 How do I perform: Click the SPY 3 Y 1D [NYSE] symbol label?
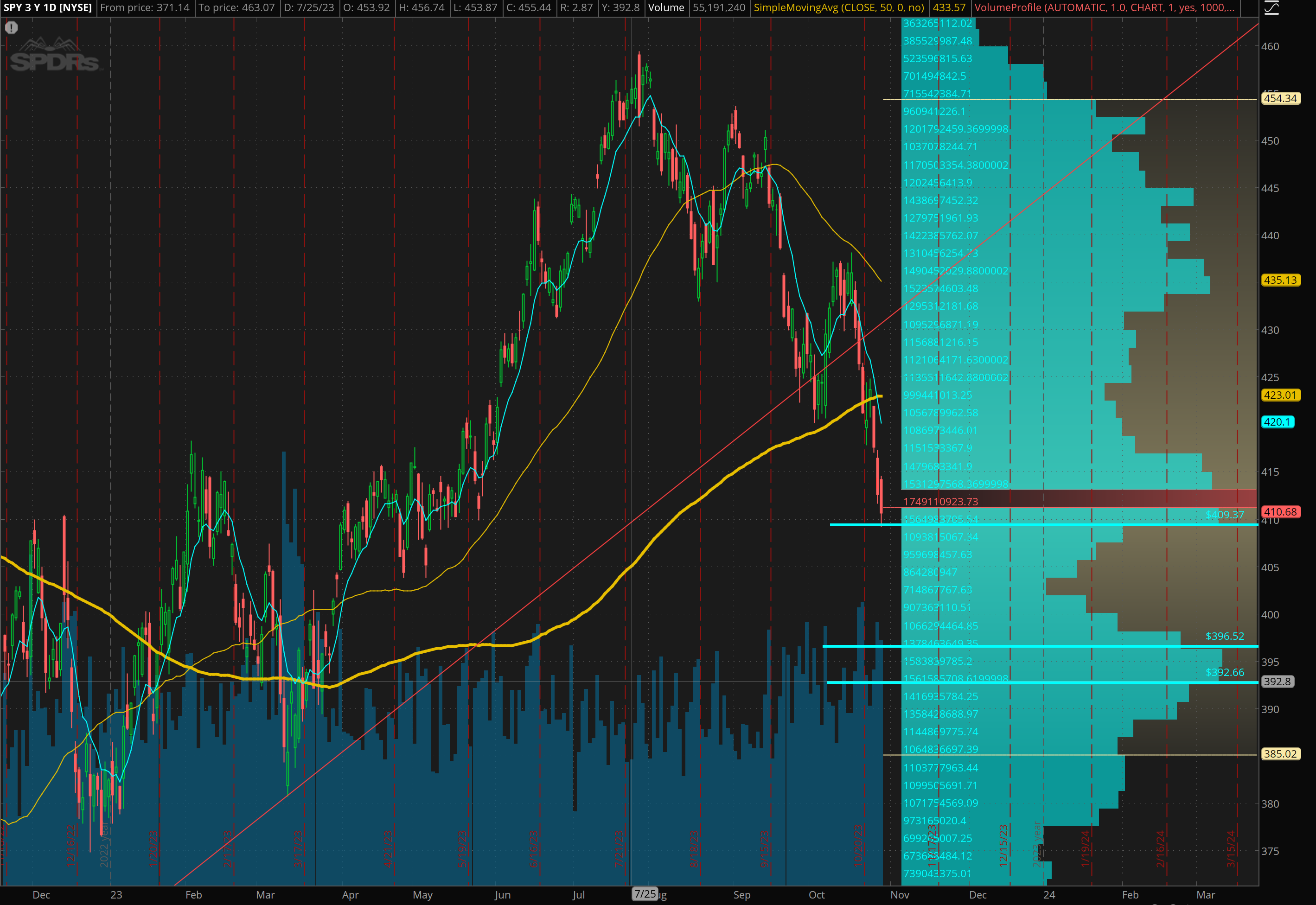click(x=48, y=7)
